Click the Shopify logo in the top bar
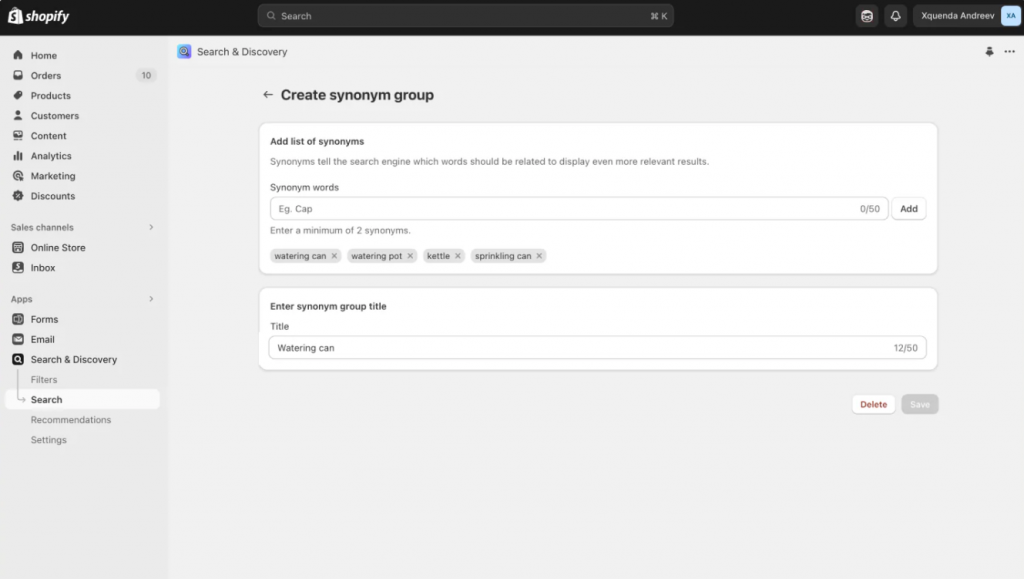The width and height of the screenshot is (1024, 579). click(x=39, y=16)
